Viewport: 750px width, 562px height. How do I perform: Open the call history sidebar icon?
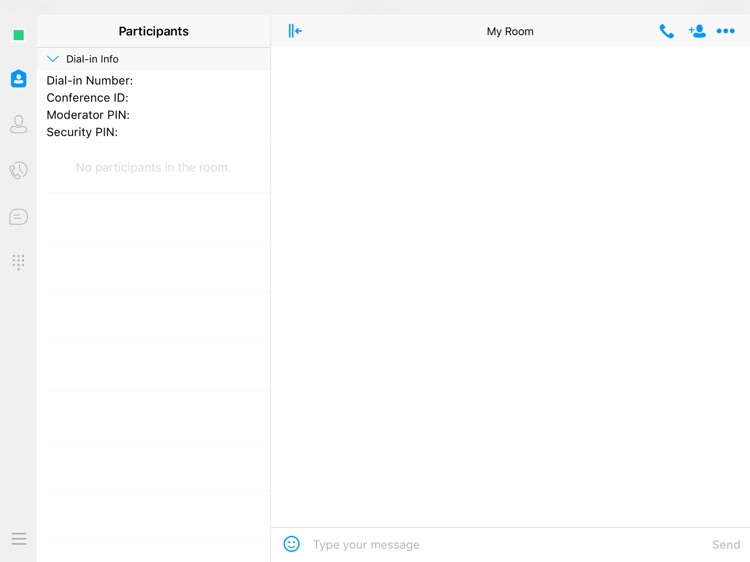(x=19, y=170)
